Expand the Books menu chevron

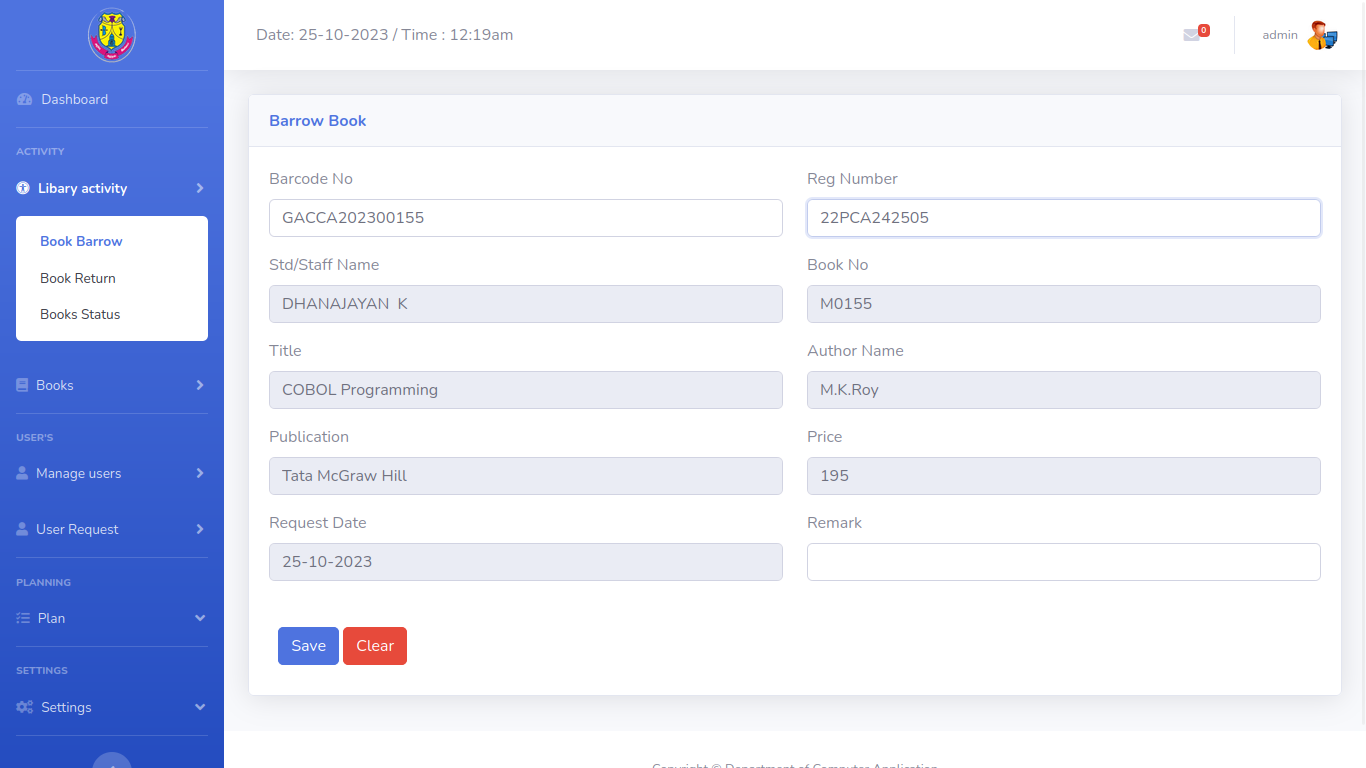click(x=200, y=385)
